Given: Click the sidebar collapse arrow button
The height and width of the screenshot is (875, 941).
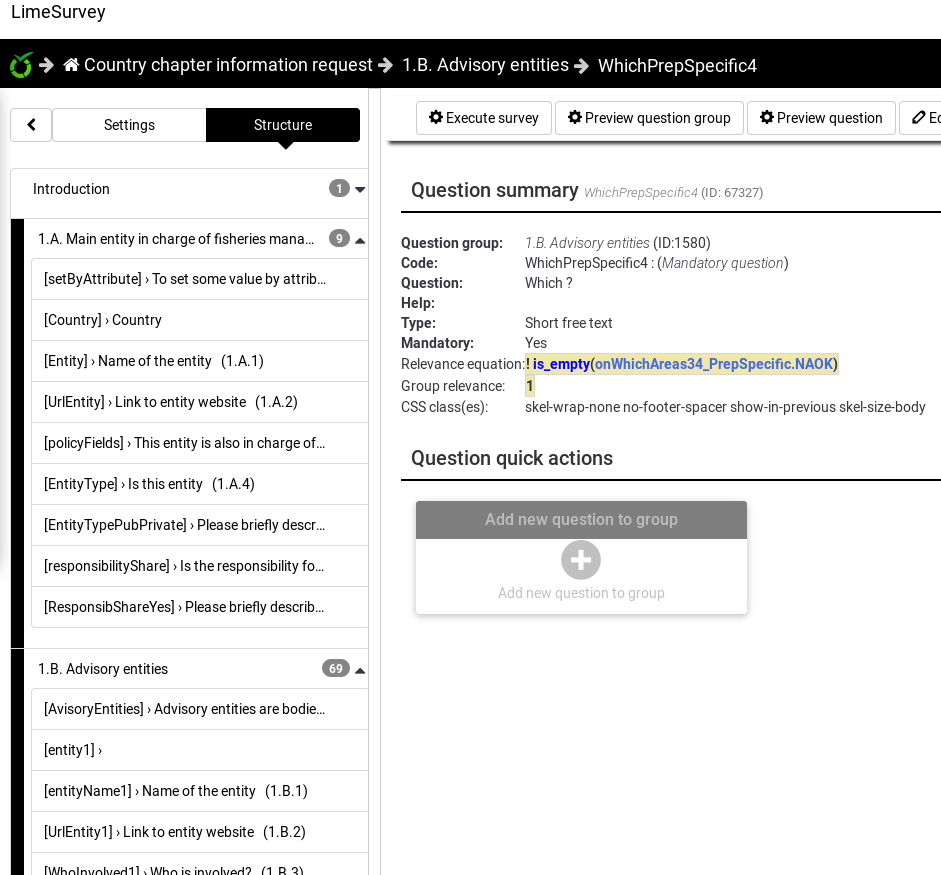Looking at the screenshot, I should coord(31,125).
